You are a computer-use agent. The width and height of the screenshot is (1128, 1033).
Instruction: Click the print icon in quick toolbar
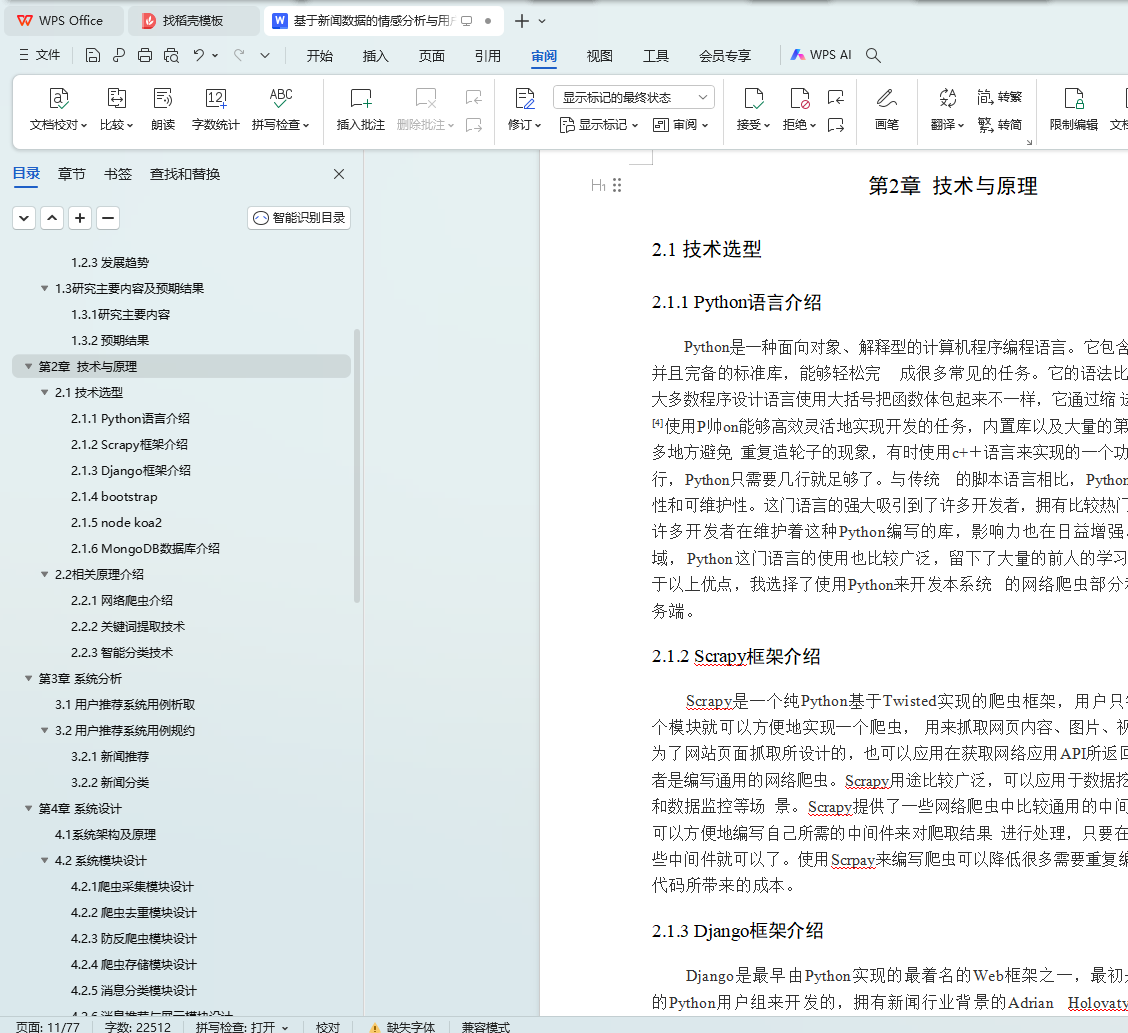(145, 55)
